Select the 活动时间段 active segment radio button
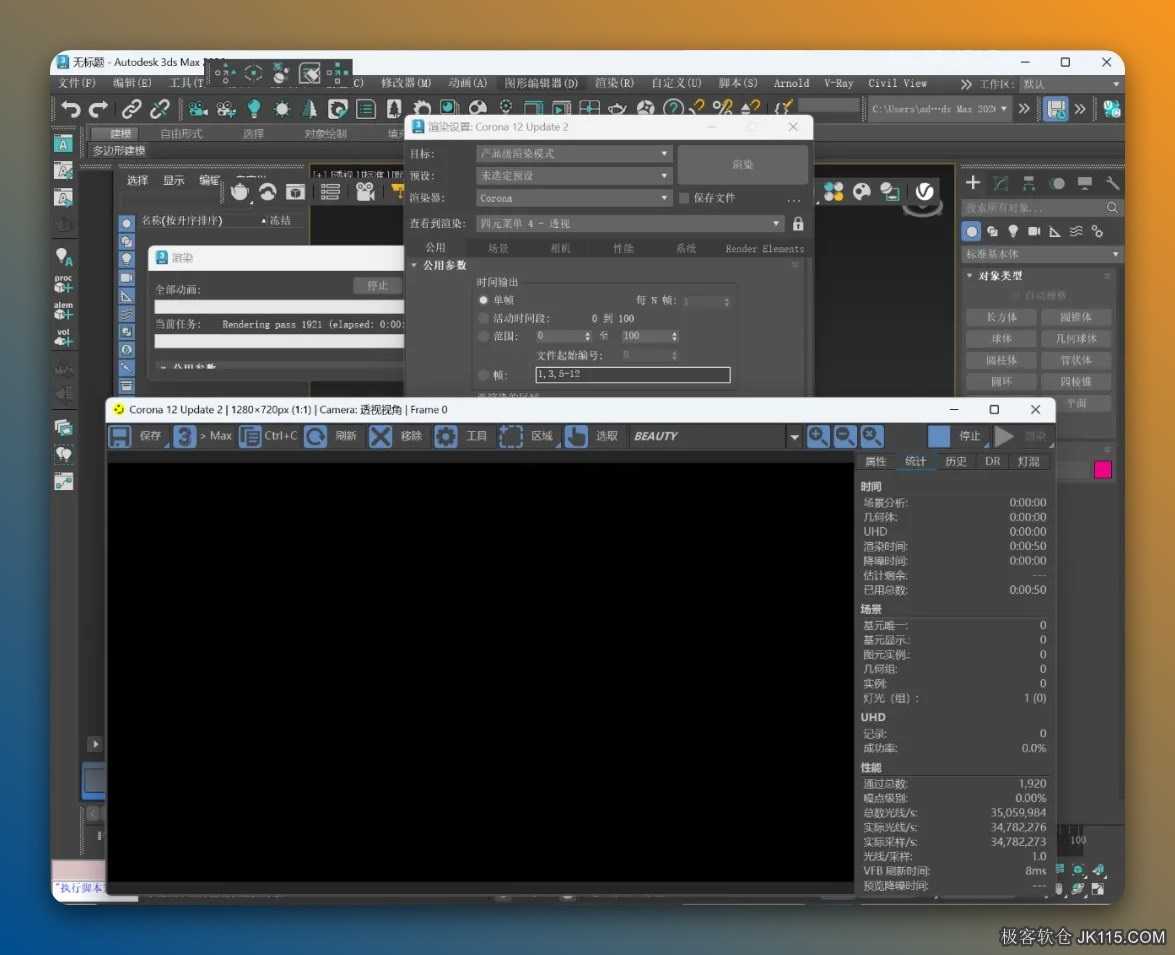 (x=483, y=318)
